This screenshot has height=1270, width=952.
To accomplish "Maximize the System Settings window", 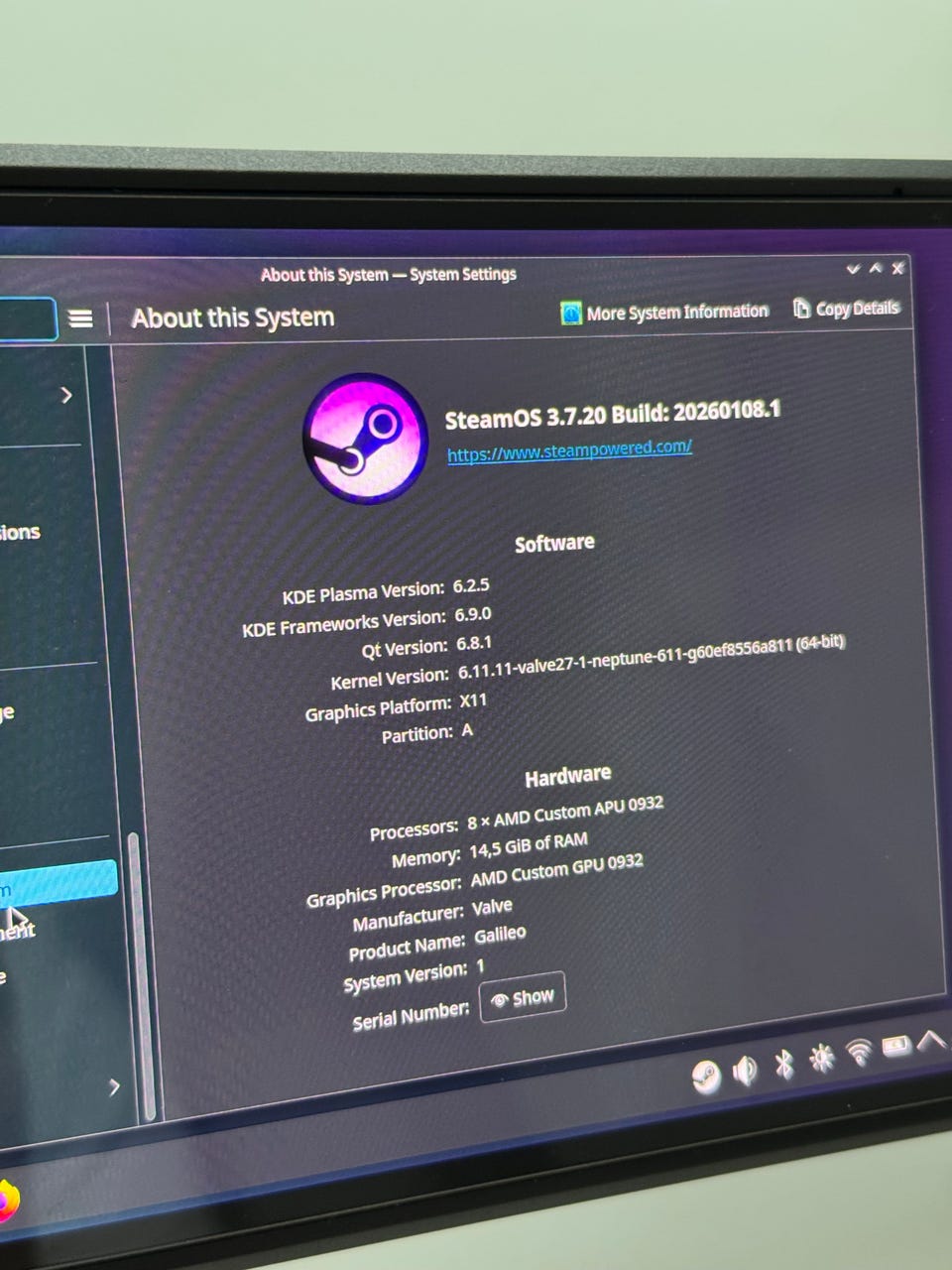I will (876, 268).
